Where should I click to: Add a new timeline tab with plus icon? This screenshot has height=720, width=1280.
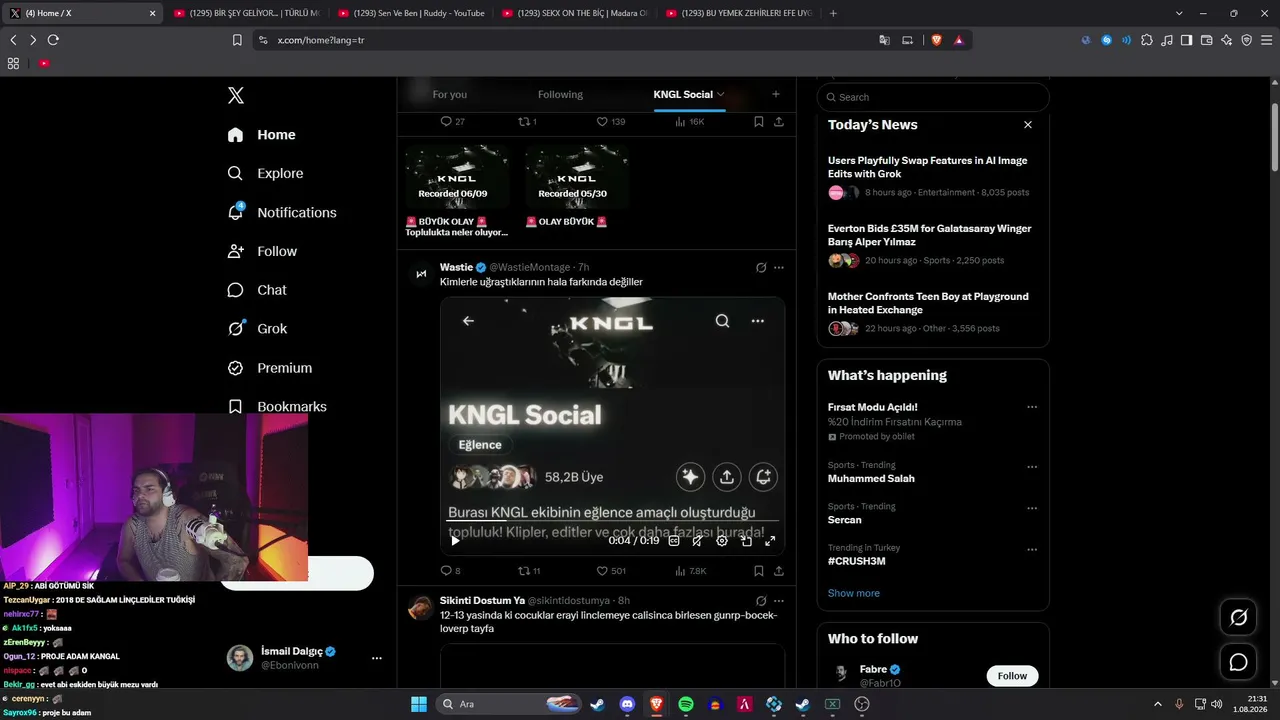775,94
